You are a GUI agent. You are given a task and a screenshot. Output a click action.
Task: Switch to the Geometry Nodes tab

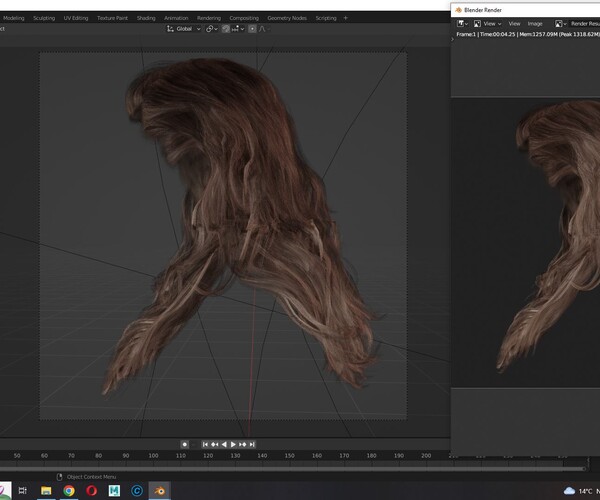point(287,18)
